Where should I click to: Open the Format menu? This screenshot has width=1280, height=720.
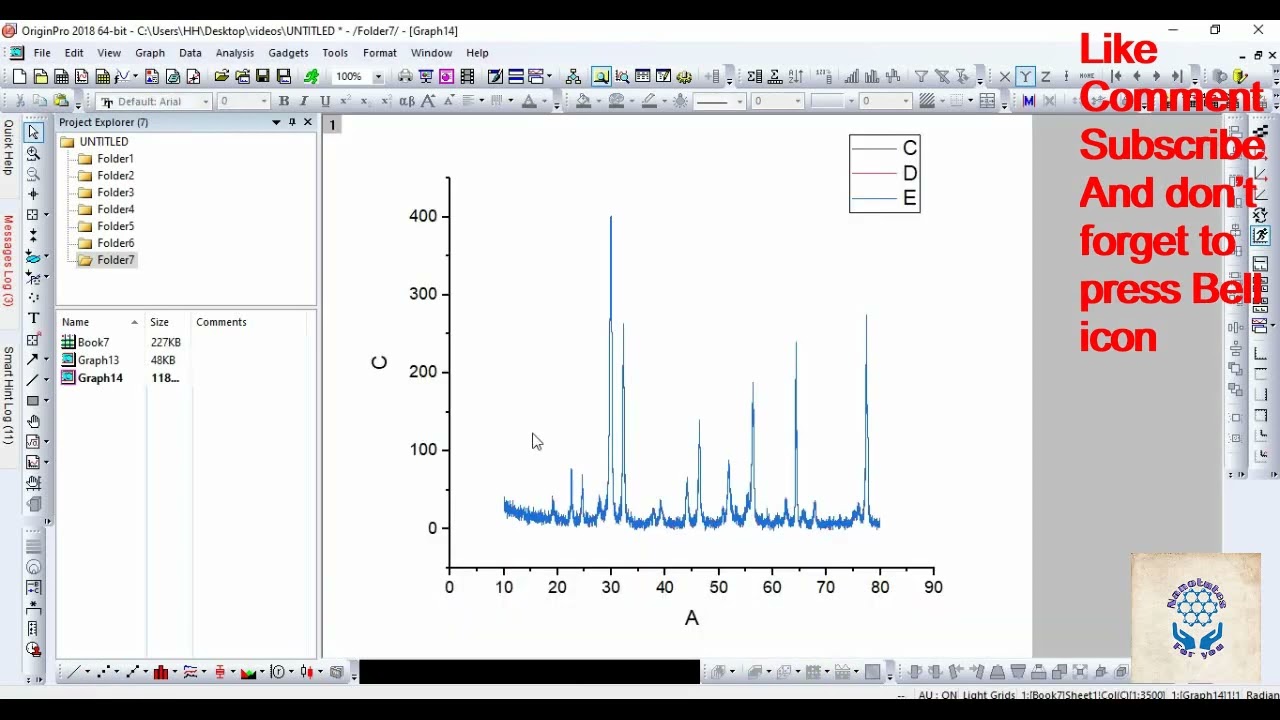click(380, 53)
